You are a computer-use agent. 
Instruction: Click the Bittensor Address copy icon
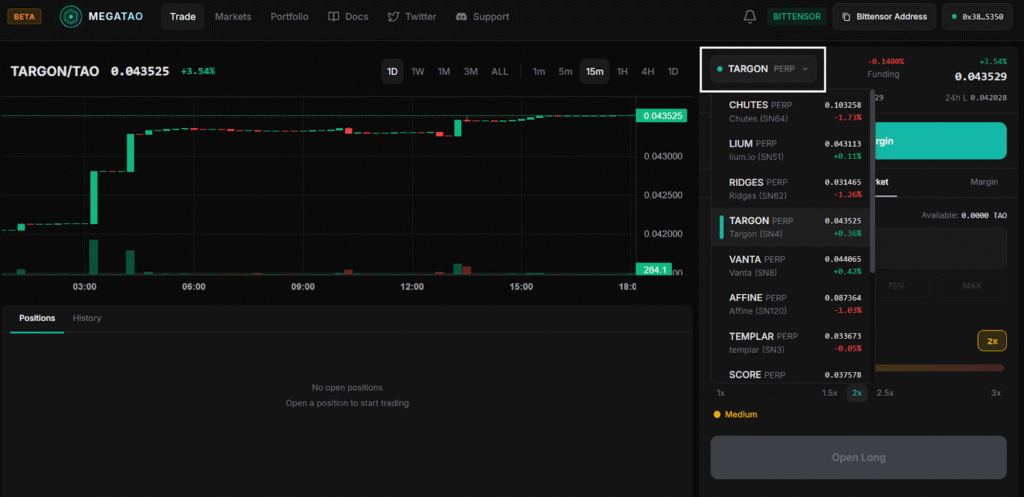click(846, 17)
